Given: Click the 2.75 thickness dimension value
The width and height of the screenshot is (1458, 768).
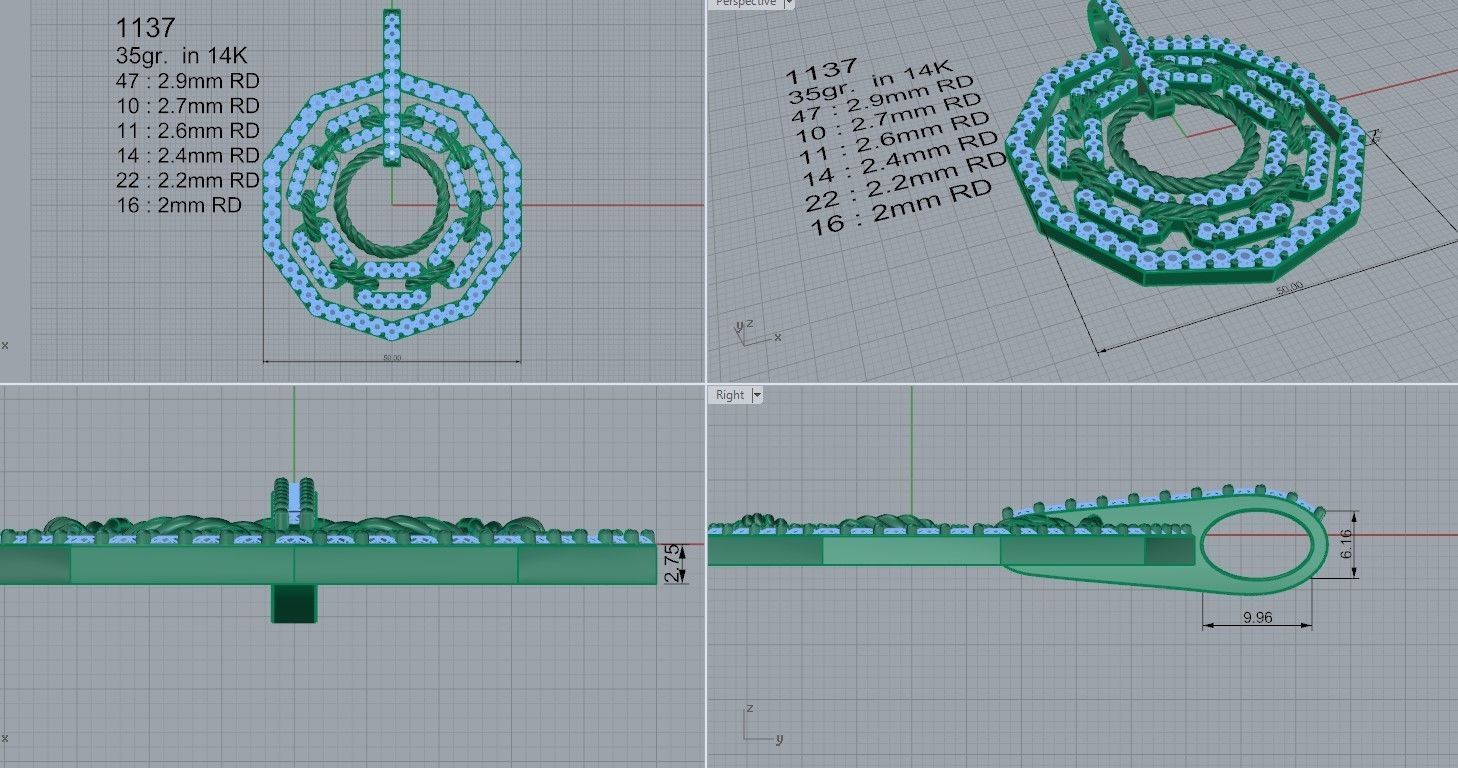Looking at the screenshot, I should tap(671, 562).
